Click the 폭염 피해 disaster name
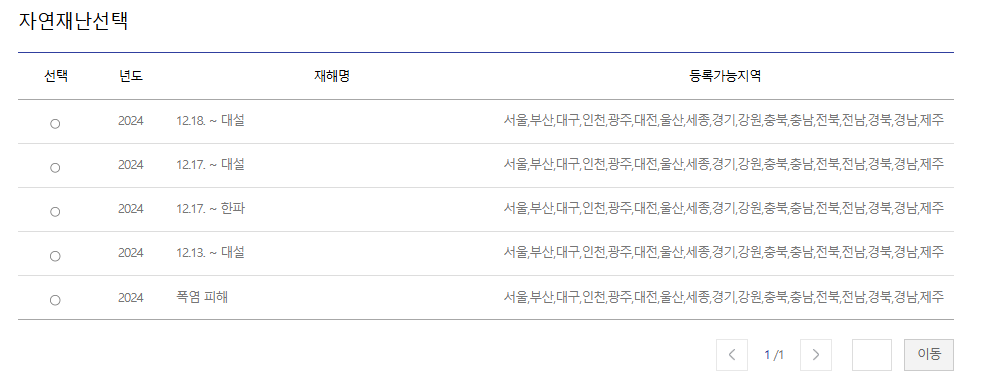The width and height of the screenshot is (981, 384). [202, 296]
